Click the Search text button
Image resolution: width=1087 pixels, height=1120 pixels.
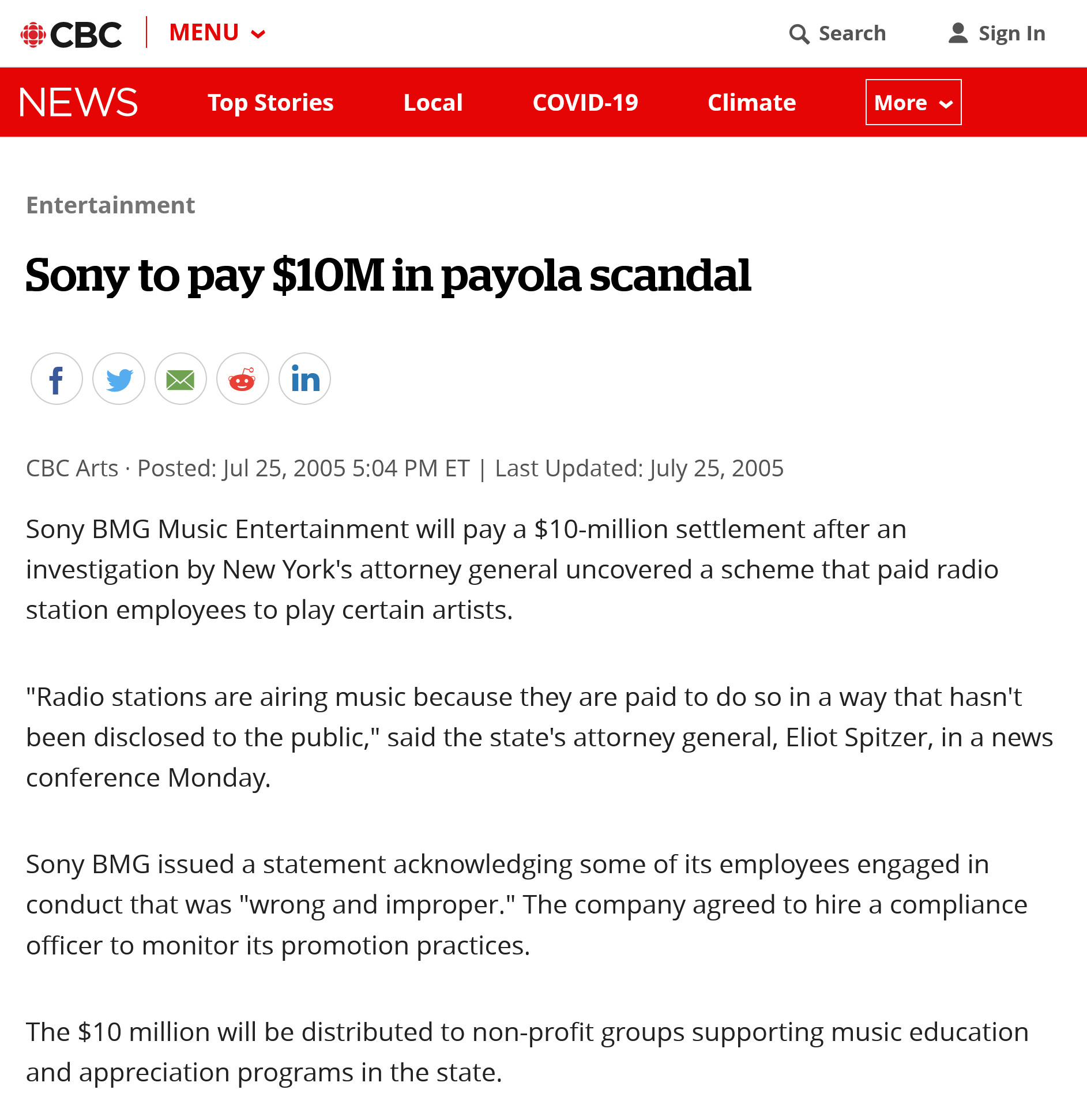coord(852,33)
